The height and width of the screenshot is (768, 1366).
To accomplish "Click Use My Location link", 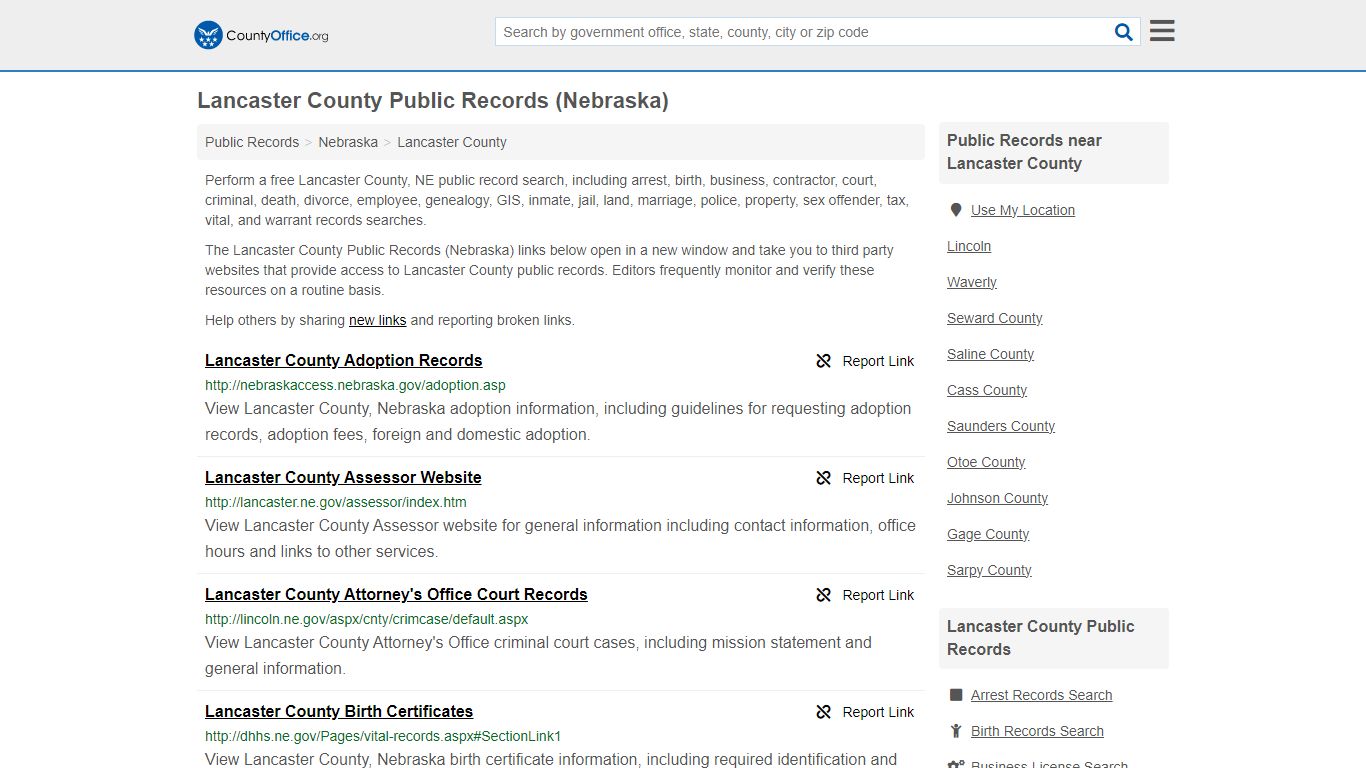I will [x=1023, y=210].
